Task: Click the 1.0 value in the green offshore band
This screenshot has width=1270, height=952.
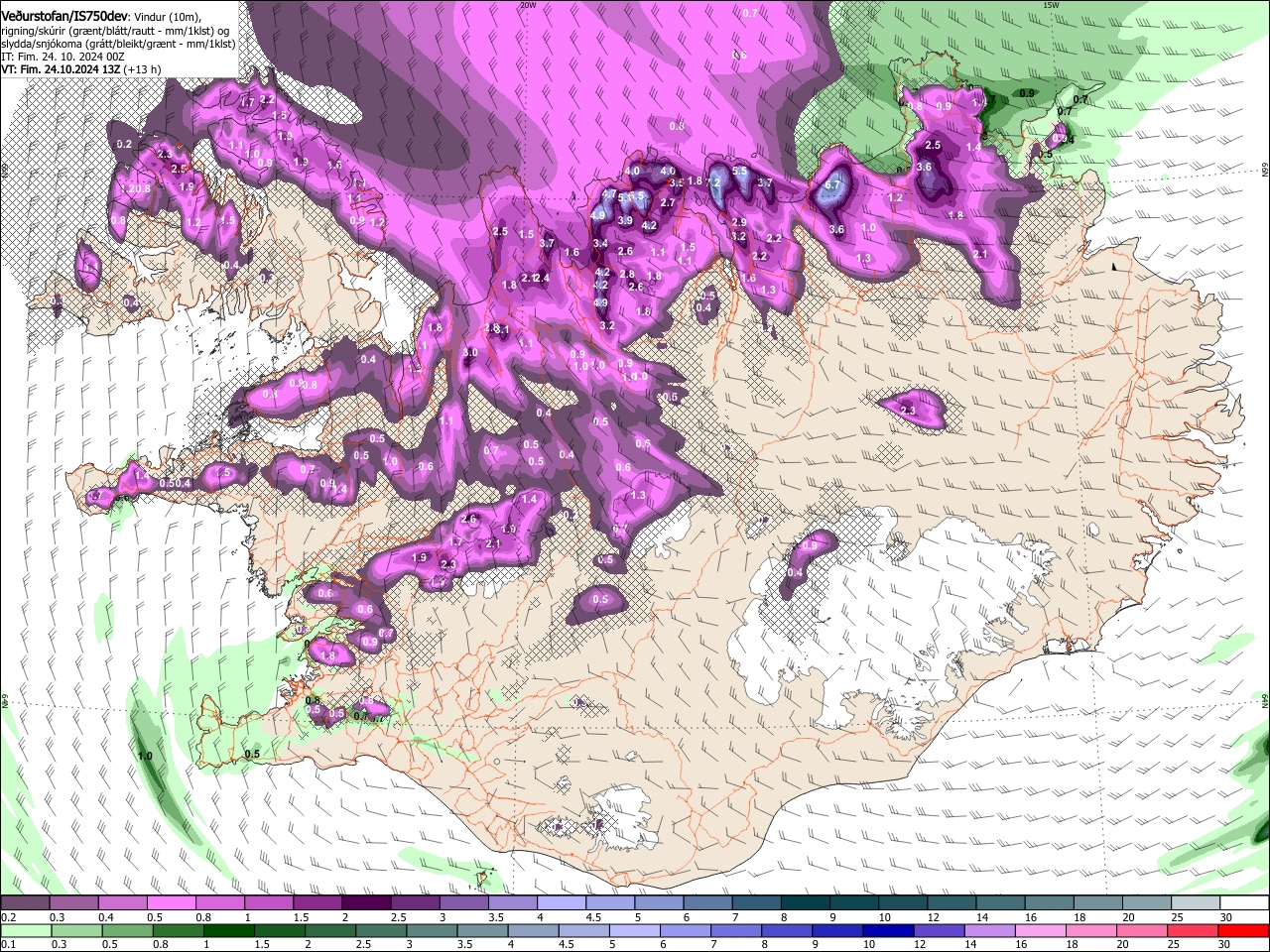Action: tap(145, 757)
